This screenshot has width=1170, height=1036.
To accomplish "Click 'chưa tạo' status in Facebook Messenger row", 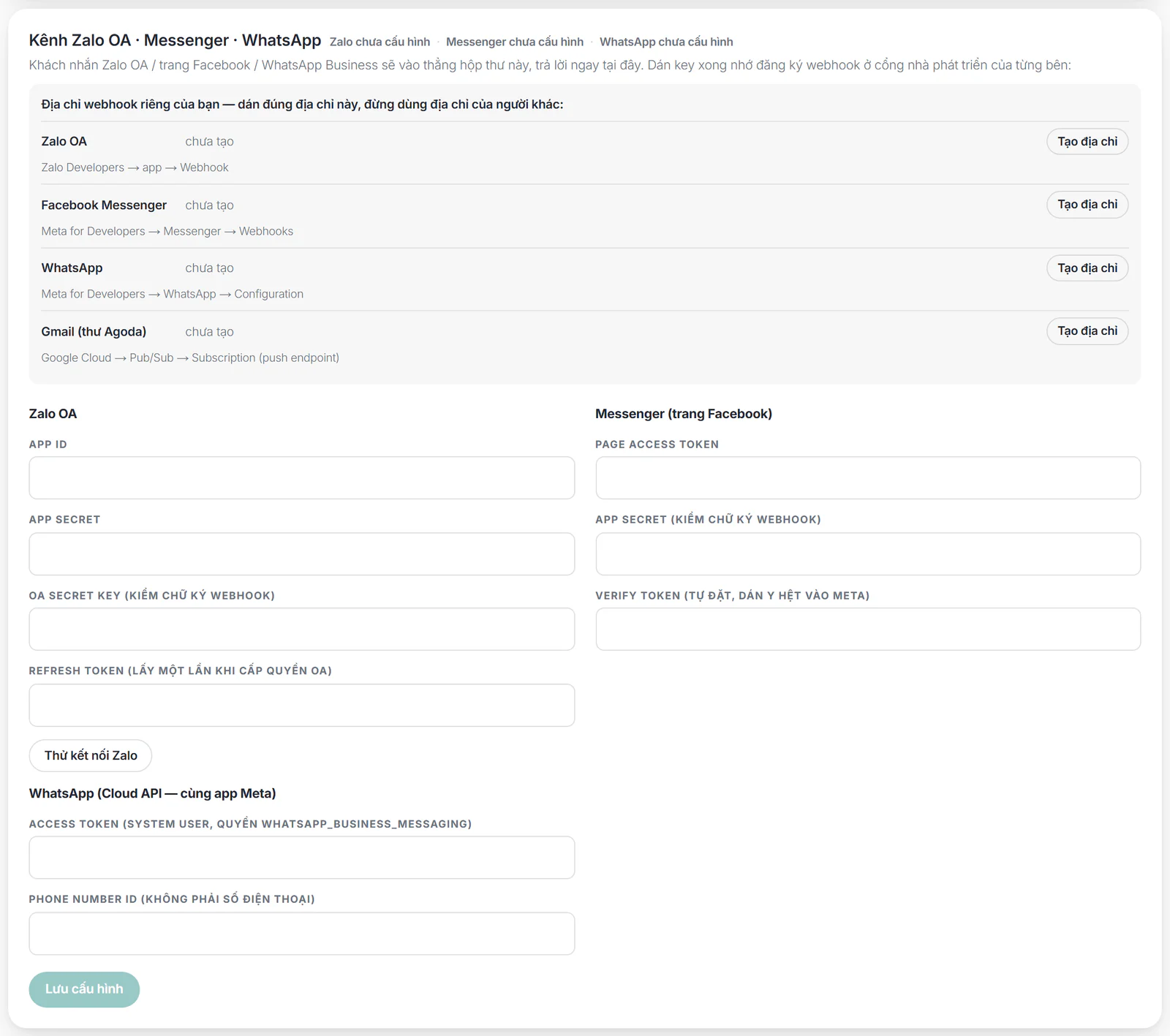I will [x=209, y=205].
